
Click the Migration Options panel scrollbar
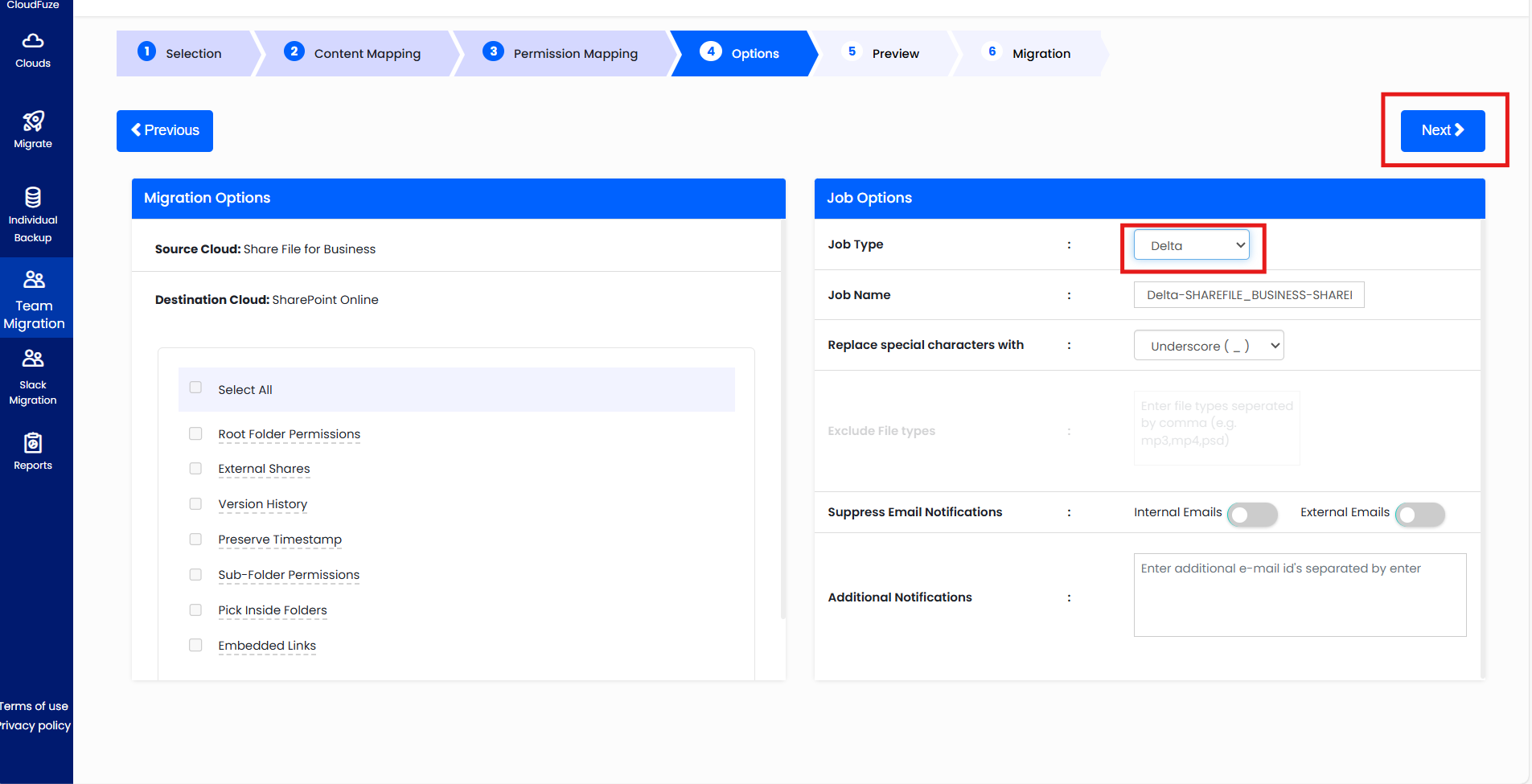coord(783,418)
